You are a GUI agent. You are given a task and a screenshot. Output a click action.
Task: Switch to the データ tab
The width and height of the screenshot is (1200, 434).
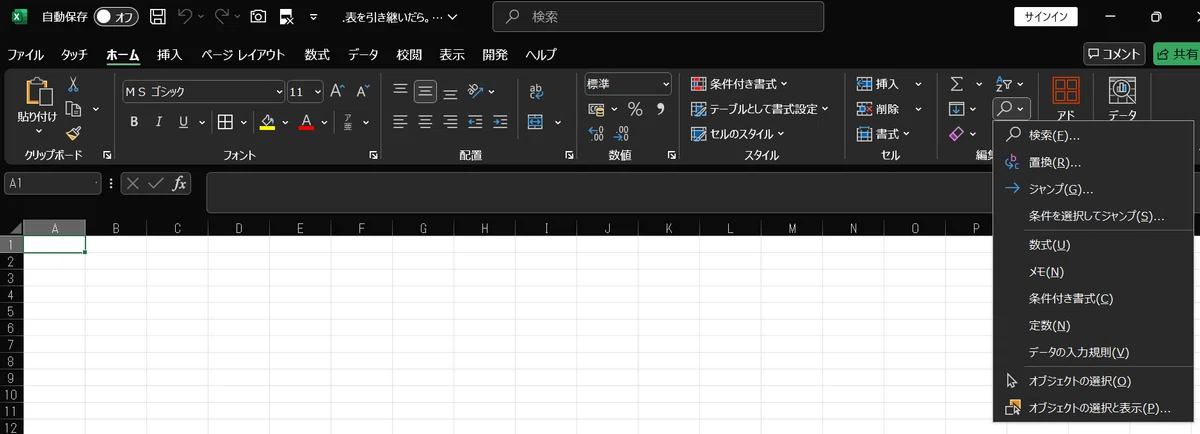coord(363,54)
